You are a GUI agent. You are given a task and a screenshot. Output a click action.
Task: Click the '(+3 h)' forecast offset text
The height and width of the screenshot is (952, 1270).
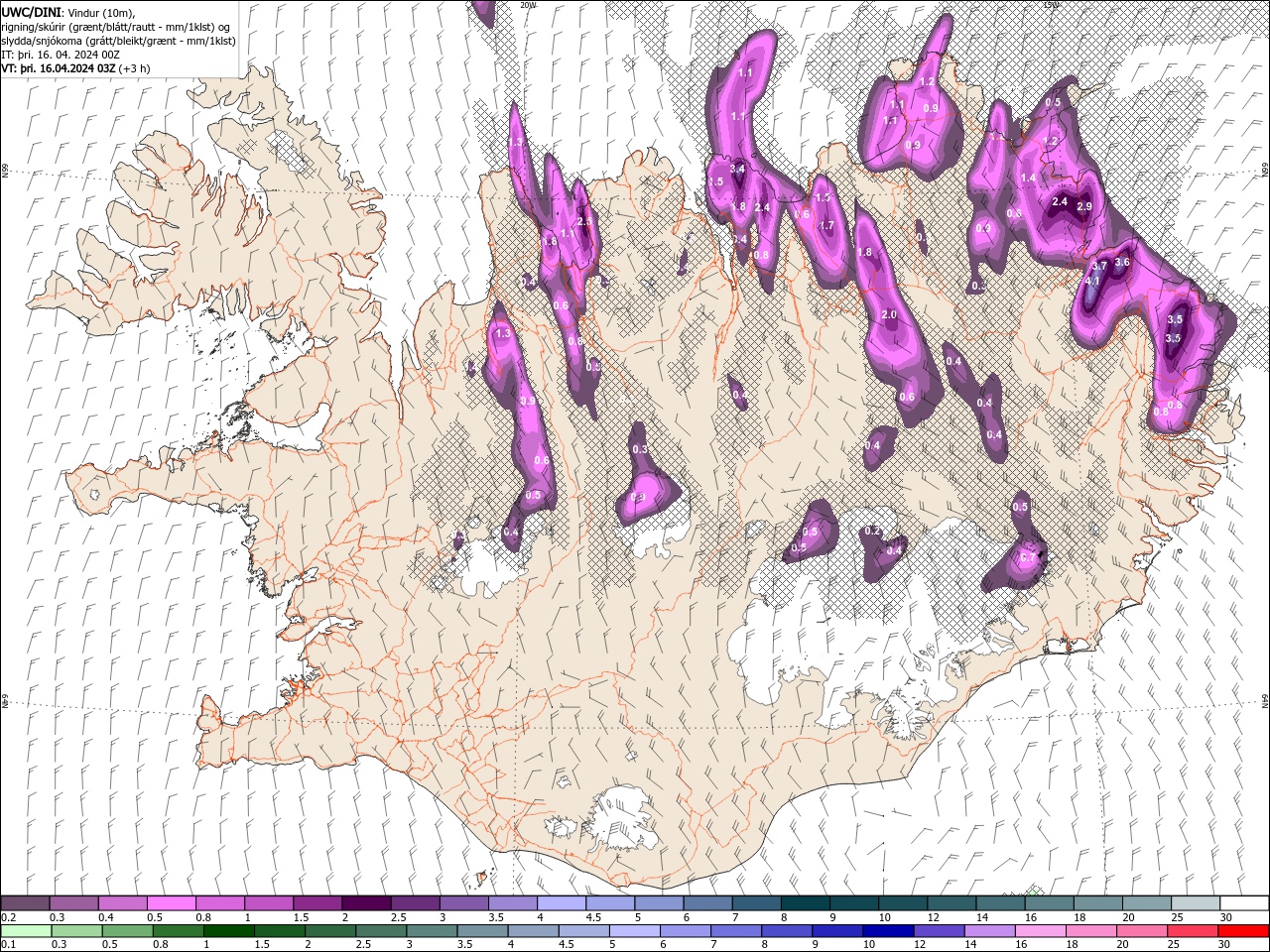tap(134, 68)
